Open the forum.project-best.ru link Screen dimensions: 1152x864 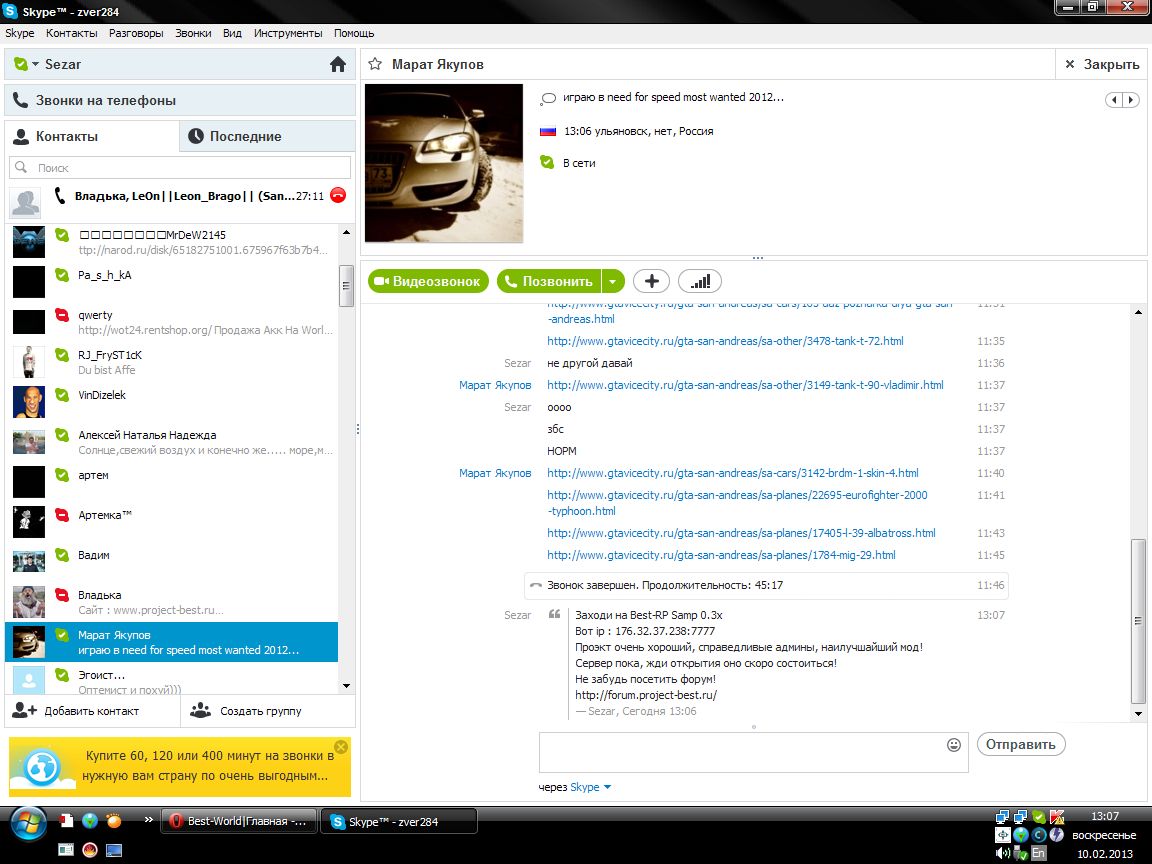click(646, 695)
